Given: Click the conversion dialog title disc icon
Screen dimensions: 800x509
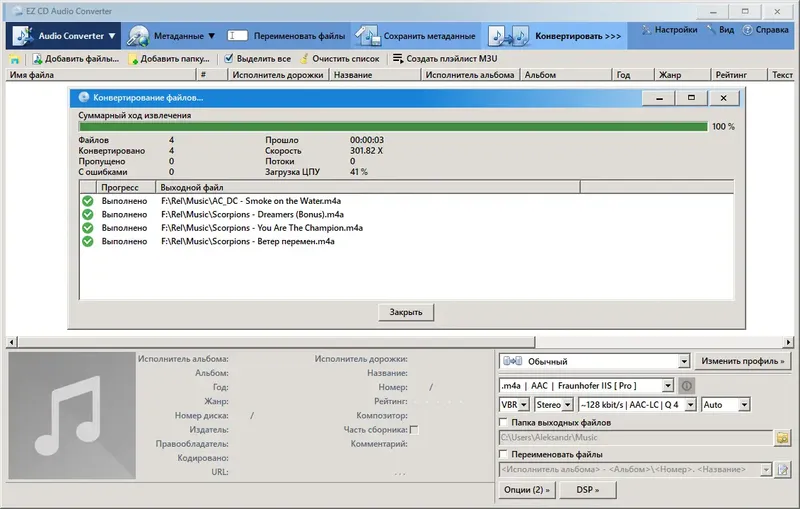Looking at the screenshot, I should point(84,97).
